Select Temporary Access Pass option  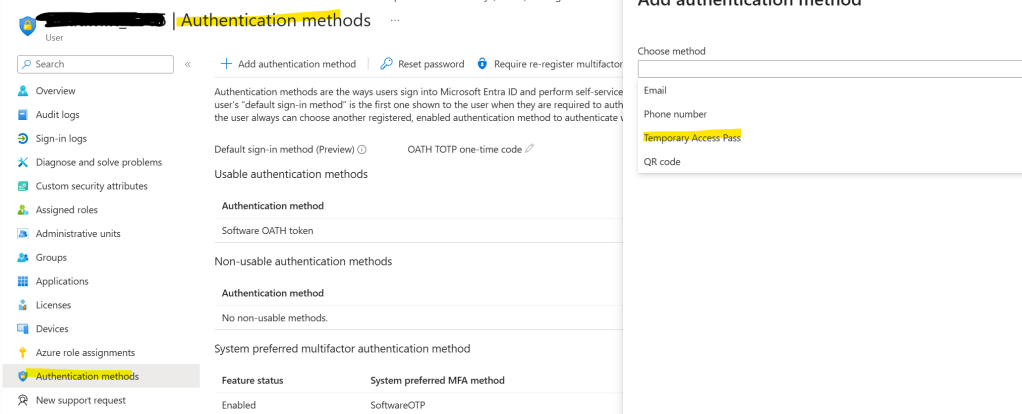(x=692, y=138)
